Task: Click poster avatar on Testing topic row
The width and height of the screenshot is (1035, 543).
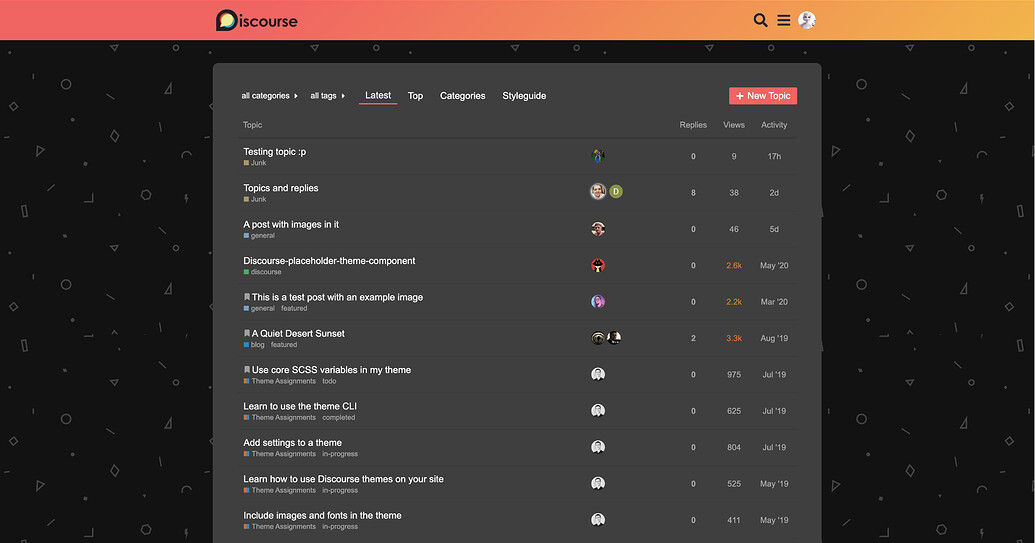Action: click(598, 156)
